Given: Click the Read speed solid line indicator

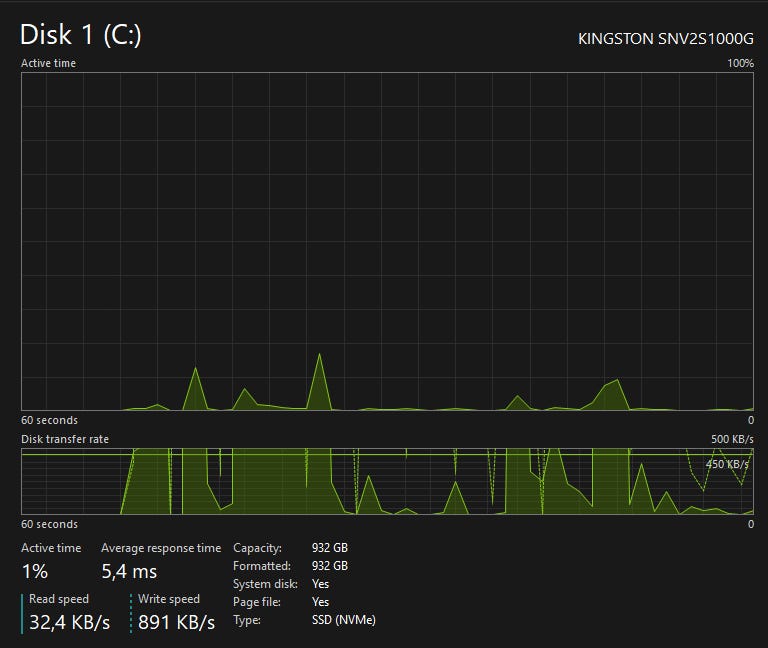Looking at the screenshot, I should click(22, 613).
